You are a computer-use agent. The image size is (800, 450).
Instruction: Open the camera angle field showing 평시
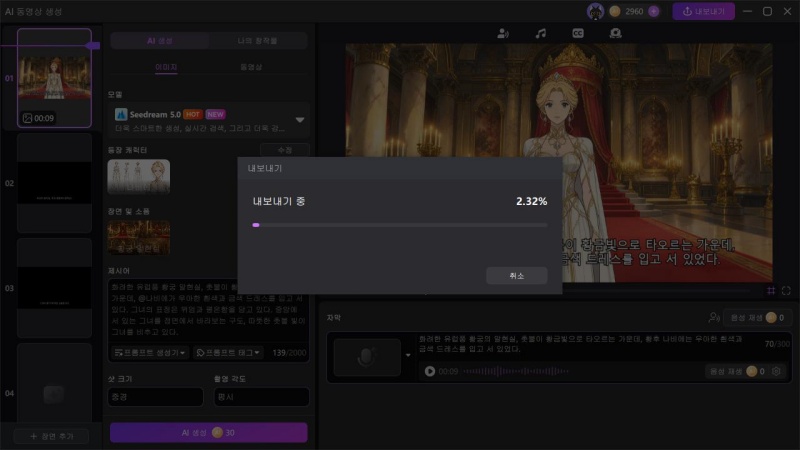click(261, 396)
